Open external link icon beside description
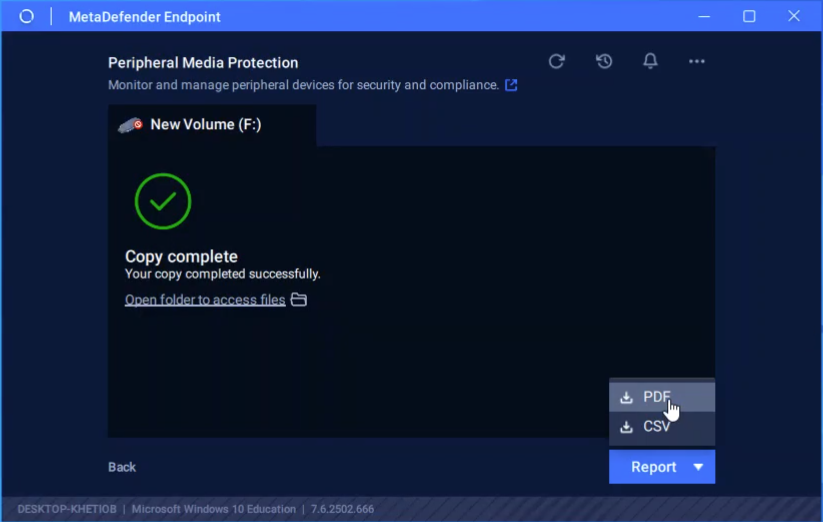This screenshot has height=522, width=823. point(511,85)
